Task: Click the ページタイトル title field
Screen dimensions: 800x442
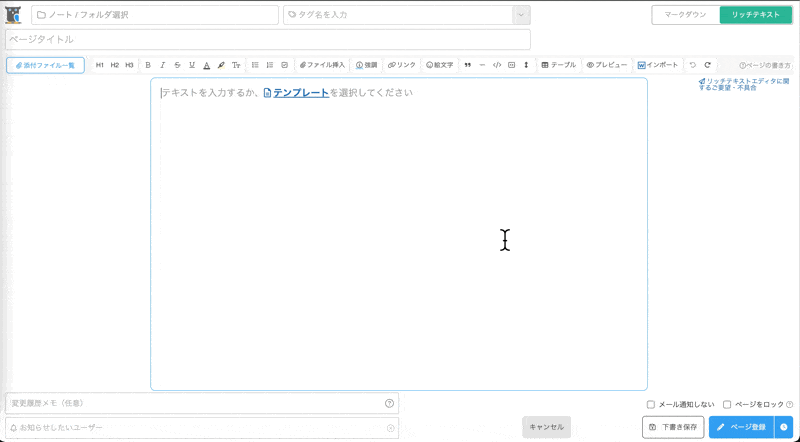Action: click(268, 39)
